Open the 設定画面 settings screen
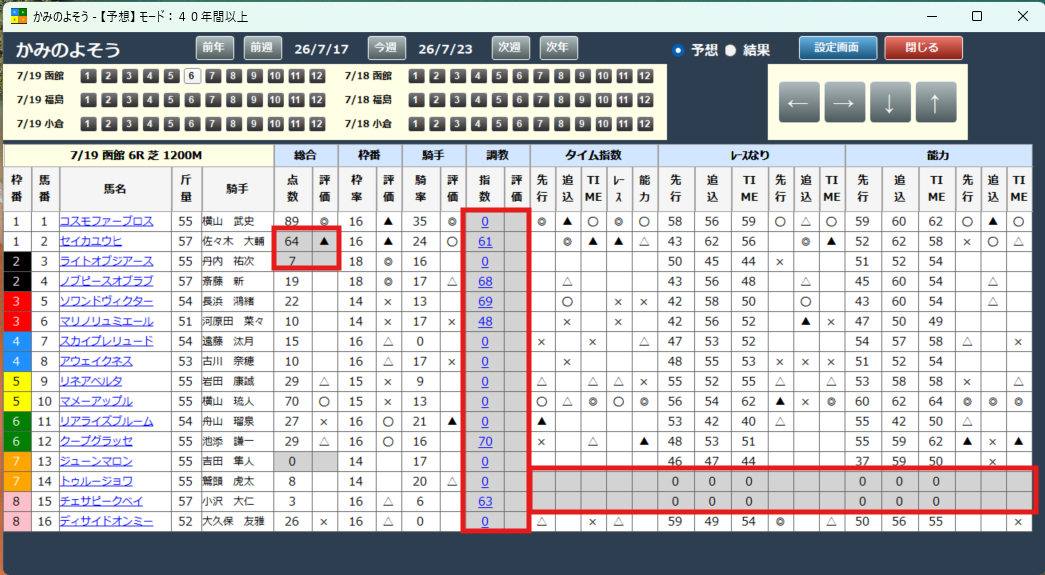Screen dimensions: 1045x575 click(838, 48)
